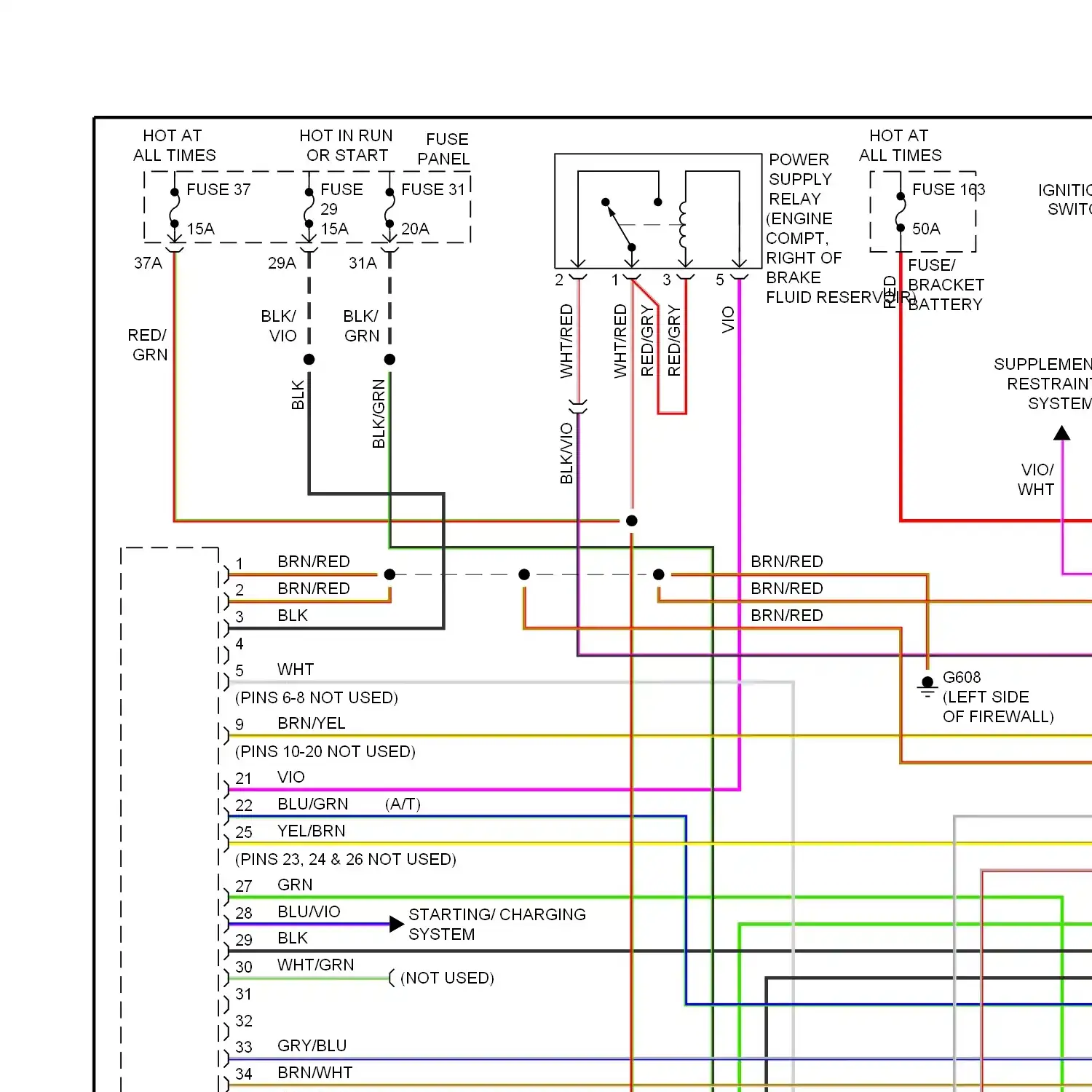Click the "FUSE/ BRACKET BATTERY" label
This screenshot has width=1092, height=1092.
(946, 285)
